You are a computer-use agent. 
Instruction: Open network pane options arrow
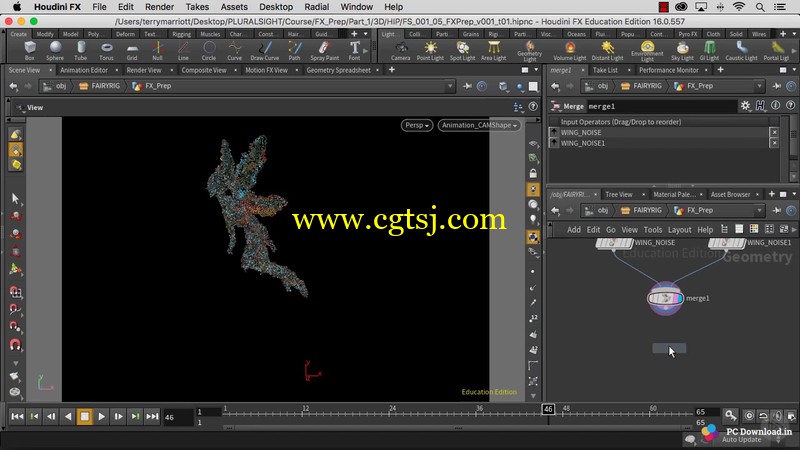(x=794, y=194)
